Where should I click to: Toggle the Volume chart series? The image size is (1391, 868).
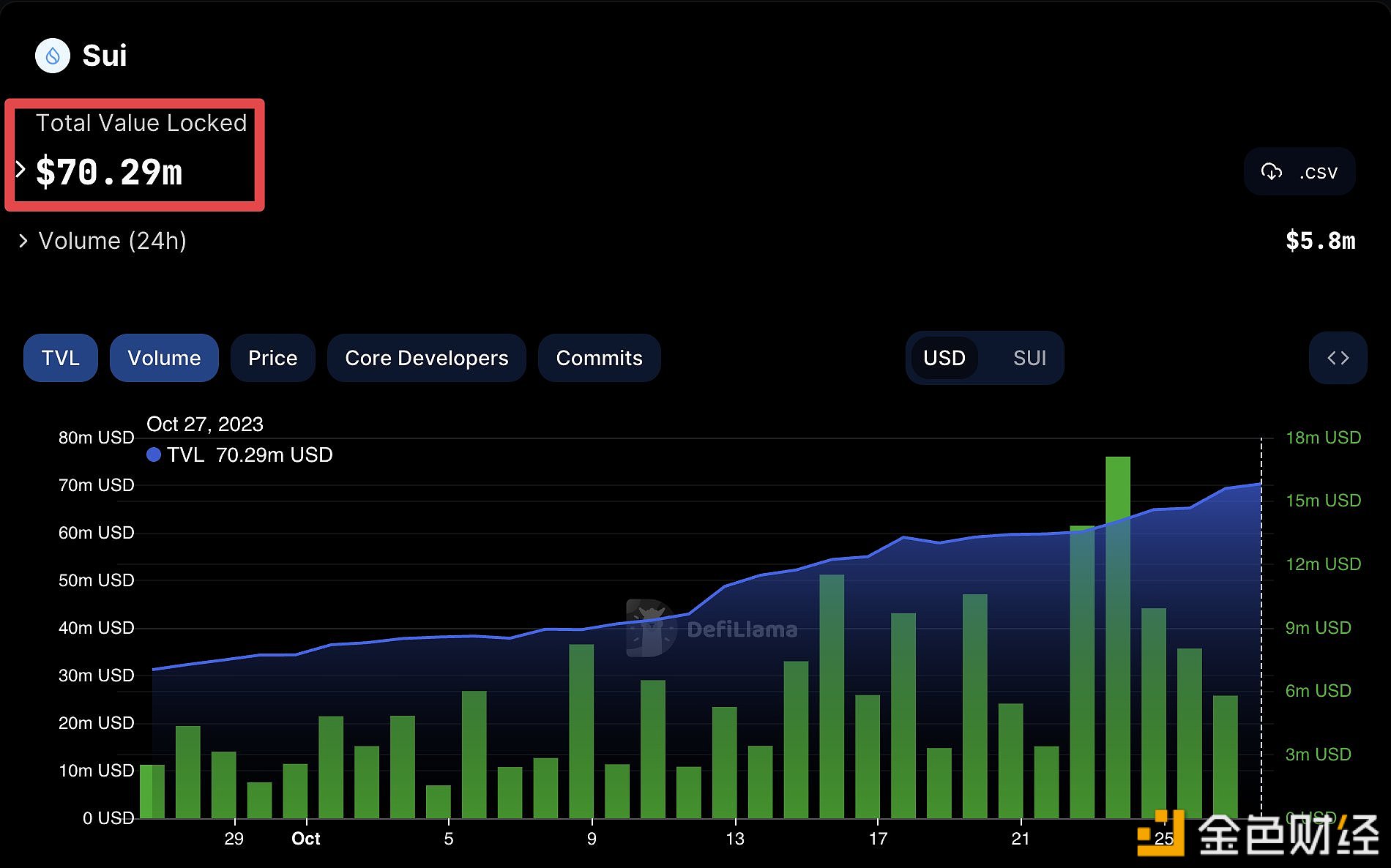pyautogui.click(x=164, y=358)
